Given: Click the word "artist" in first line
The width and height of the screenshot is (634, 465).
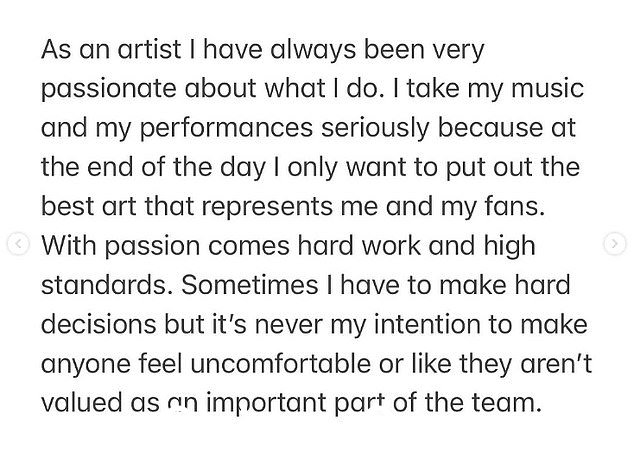Looking at the screenshot, I should click(149, 49).
